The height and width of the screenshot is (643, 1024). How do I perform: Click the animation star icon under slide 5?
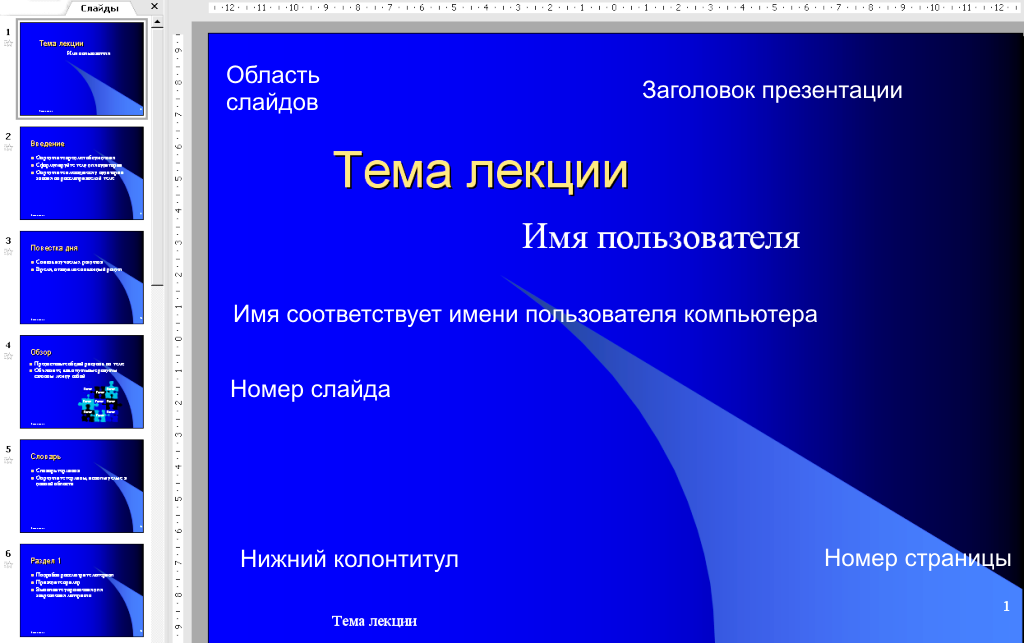(8, 461)
